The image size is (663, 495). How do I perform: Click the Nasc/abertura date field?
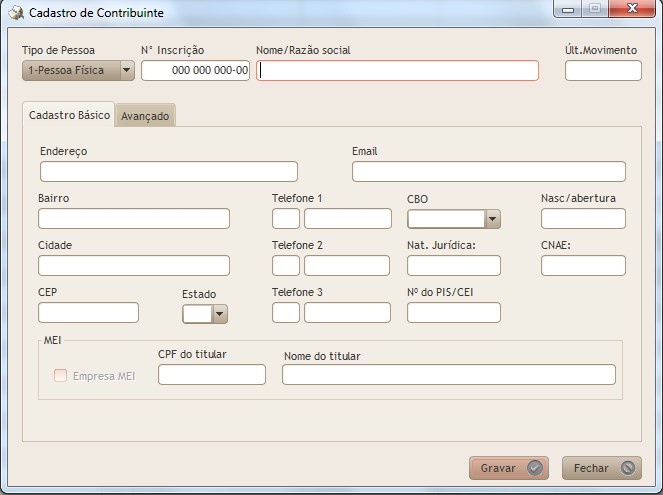583,218
